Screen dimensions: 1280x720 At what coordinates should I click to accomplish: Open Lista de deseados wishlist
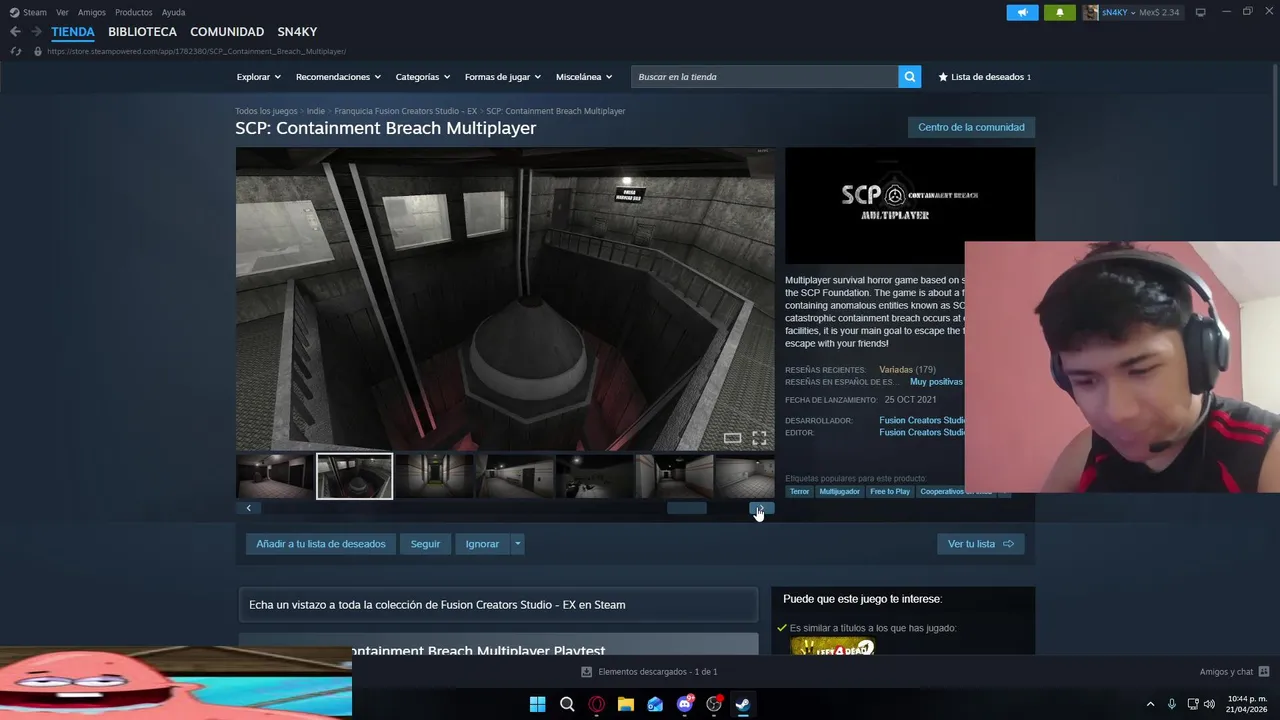click(x=984, y=77)
